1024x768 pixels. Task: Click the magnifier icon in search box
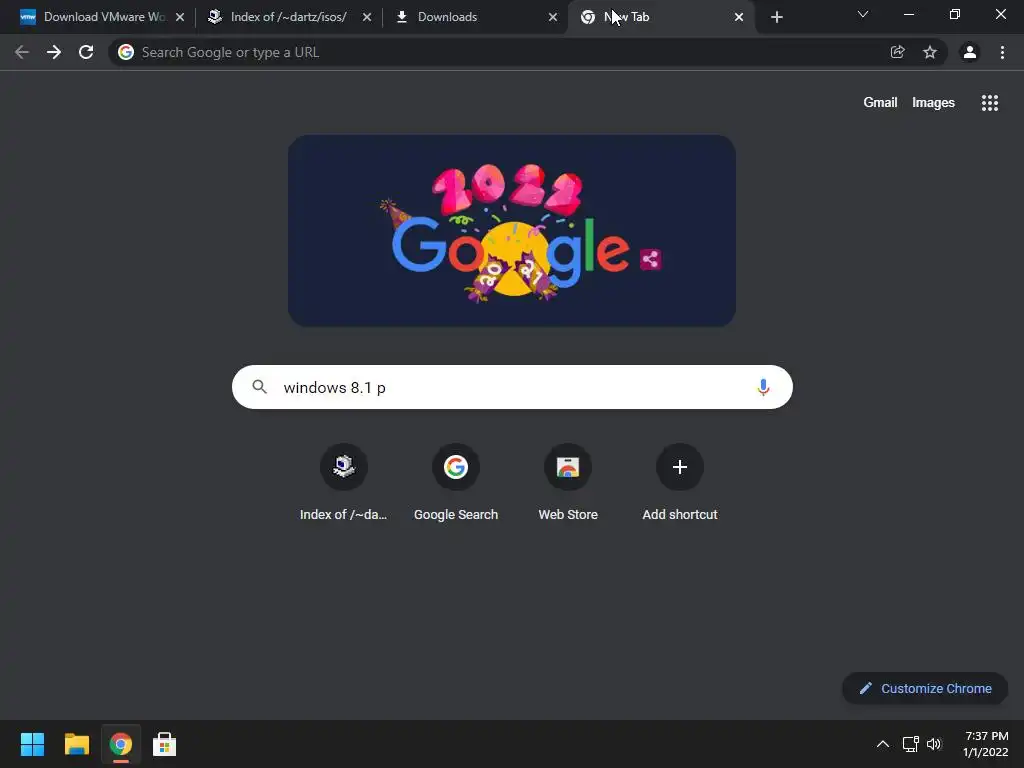tap(259, 387)
